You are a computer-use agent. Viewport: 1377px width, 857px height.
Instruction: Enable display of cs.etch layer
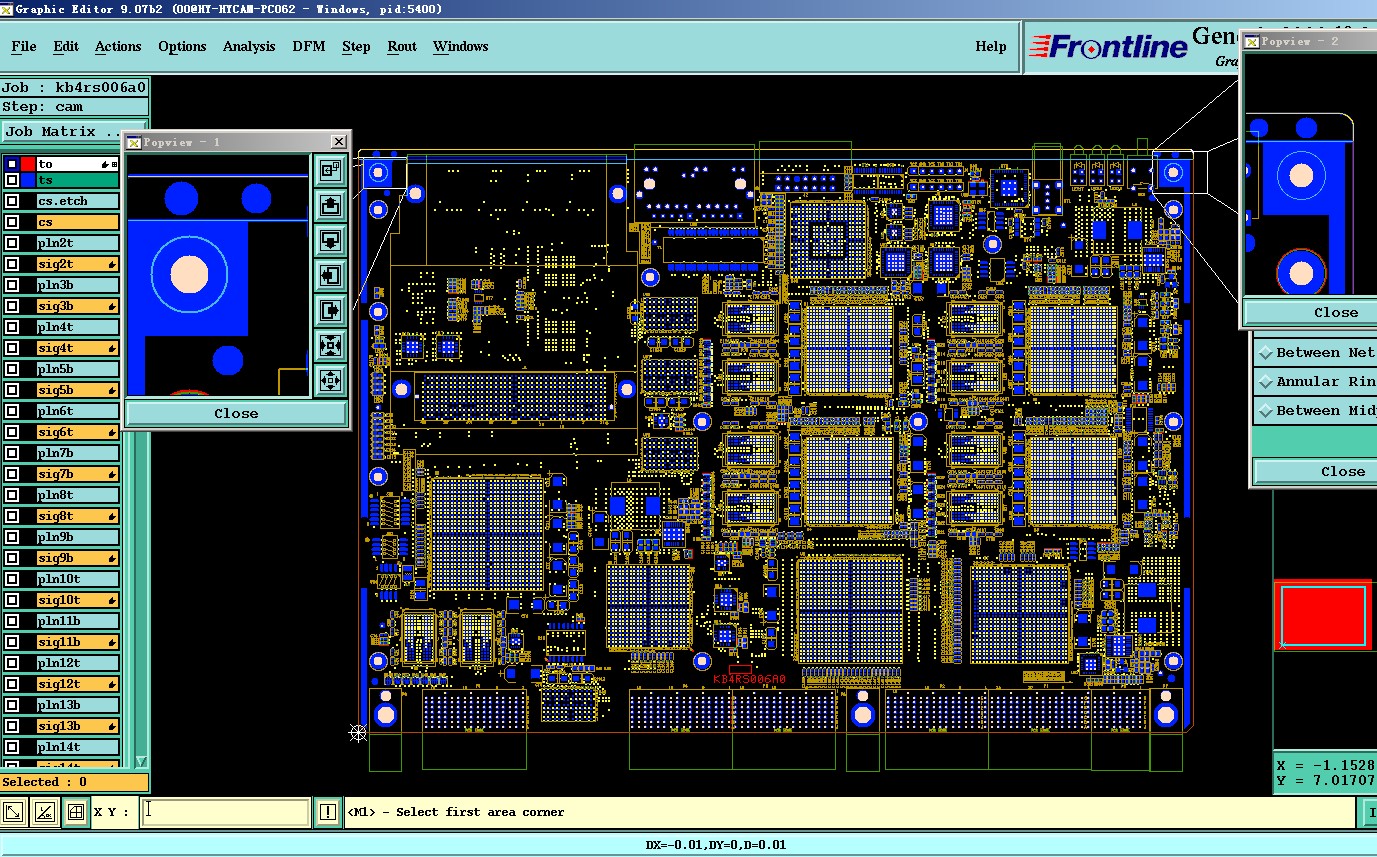12,201
